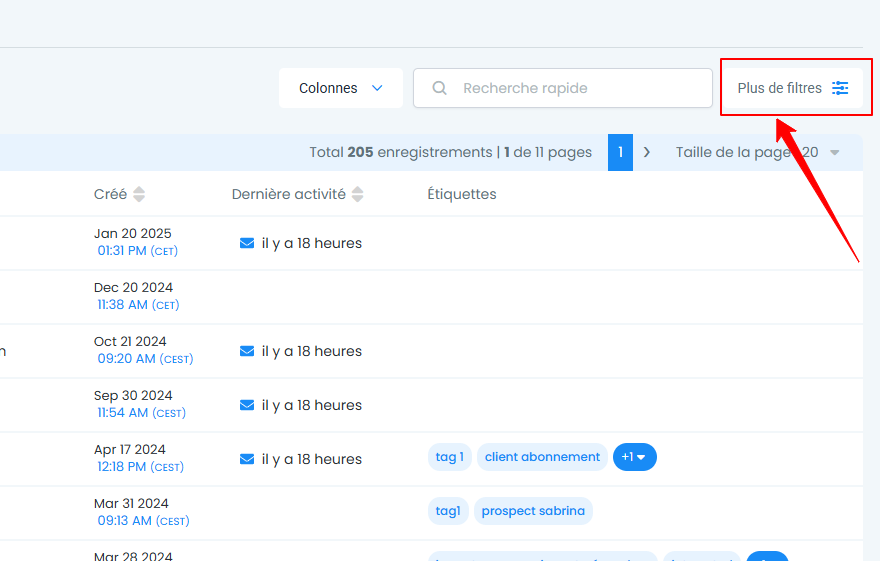The height and width of the screenshot is (561, 880).
Task: Select the tag 1 label
Action: (x=450, y=457)
